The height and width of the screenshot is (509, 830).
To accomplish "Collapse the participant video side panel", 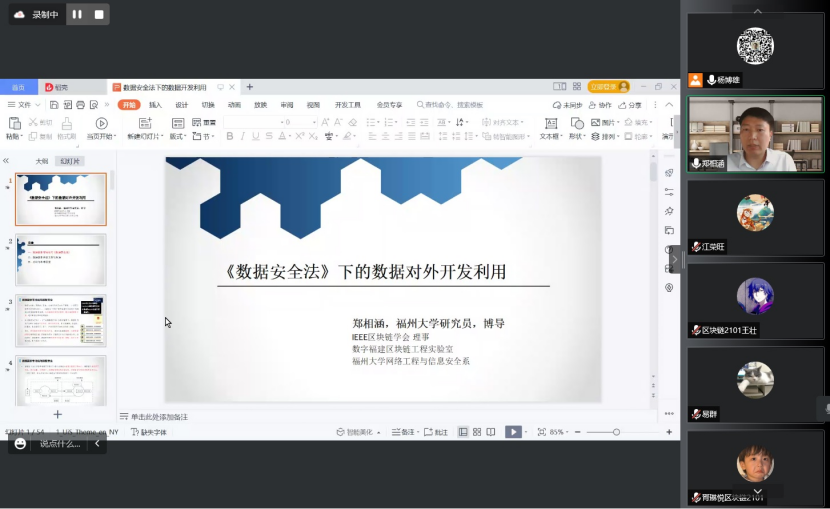I will point(675,259).
